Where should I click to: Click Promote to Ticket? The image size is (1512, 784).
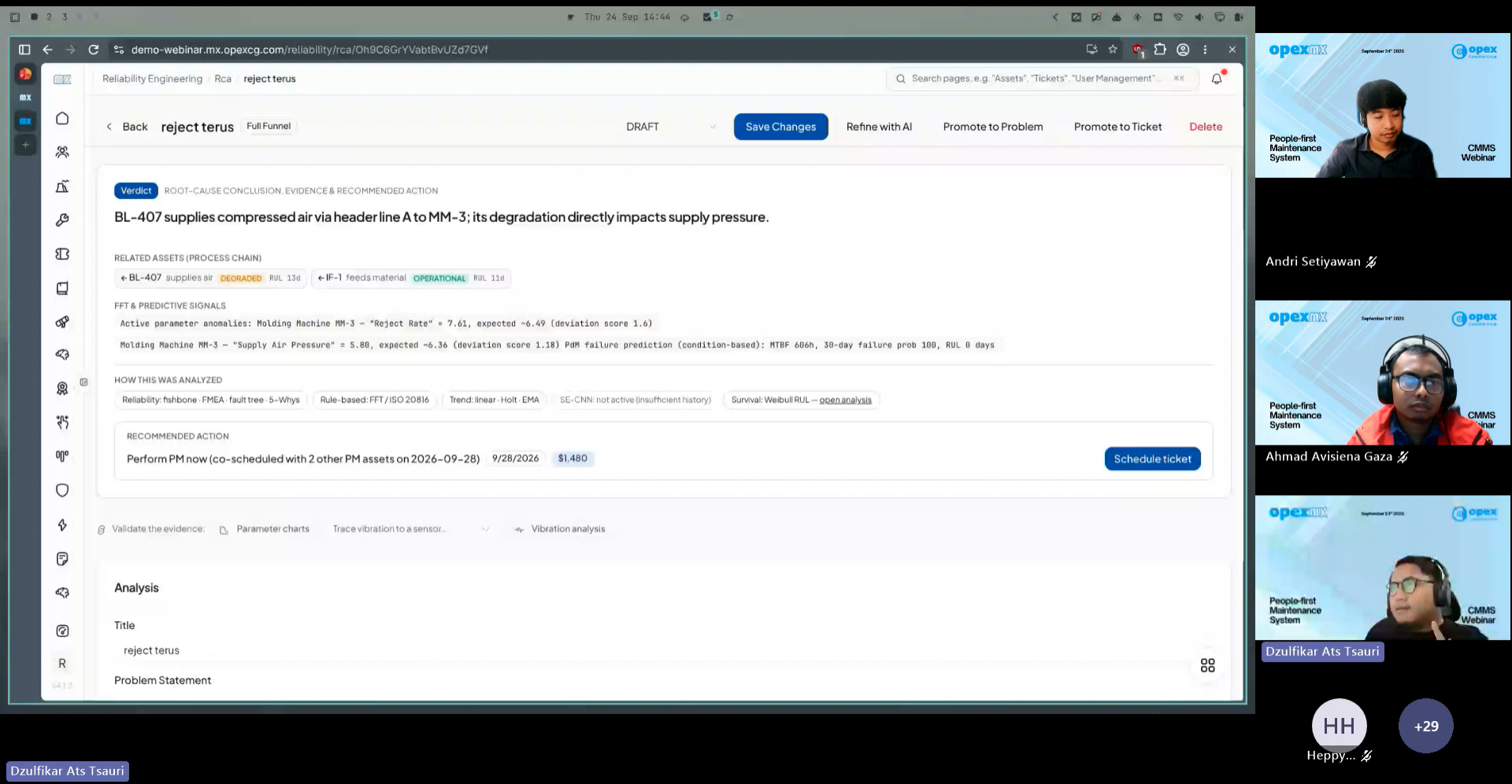point(1117,127)
